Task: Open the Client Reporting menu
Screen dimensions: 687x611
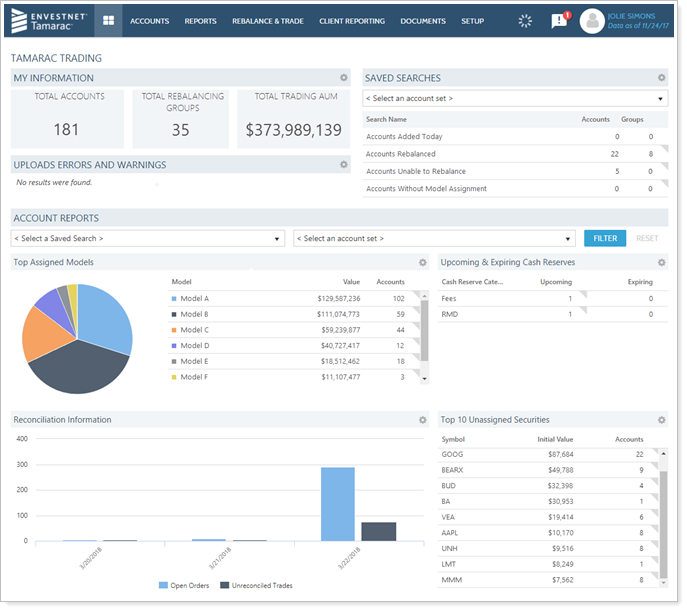Action: coord(351,21)
